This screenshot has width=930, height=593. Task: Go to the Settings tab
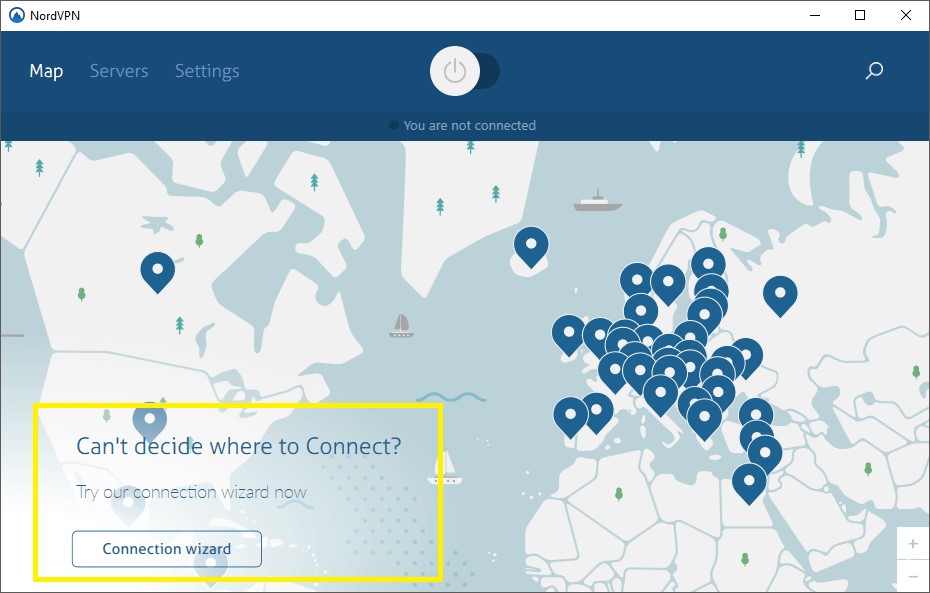point(207,71)
